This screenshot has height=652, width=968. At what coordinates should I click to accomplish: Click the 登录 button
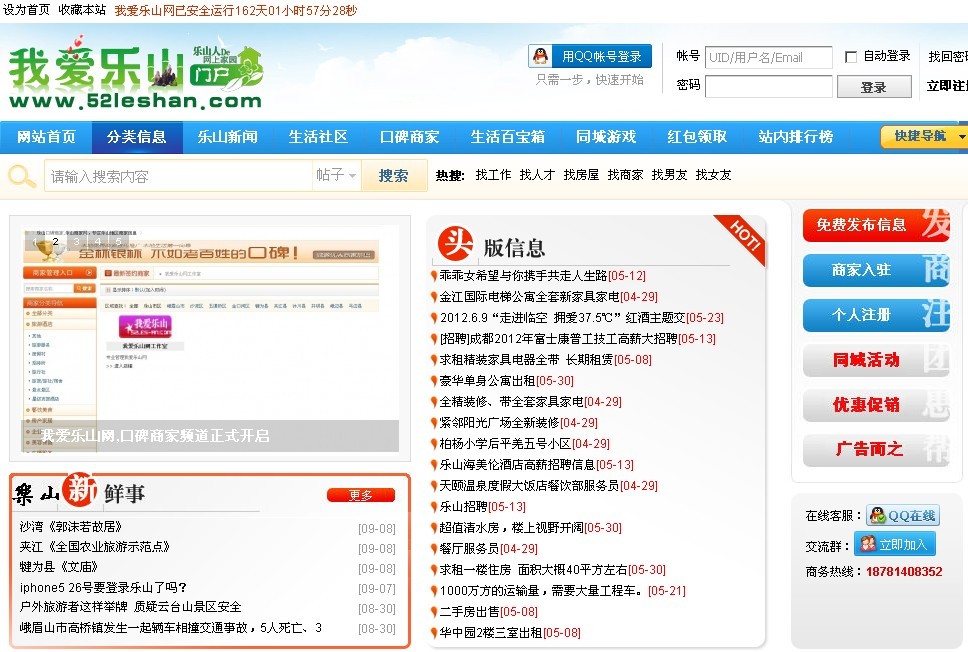click(x=874, y=87)
